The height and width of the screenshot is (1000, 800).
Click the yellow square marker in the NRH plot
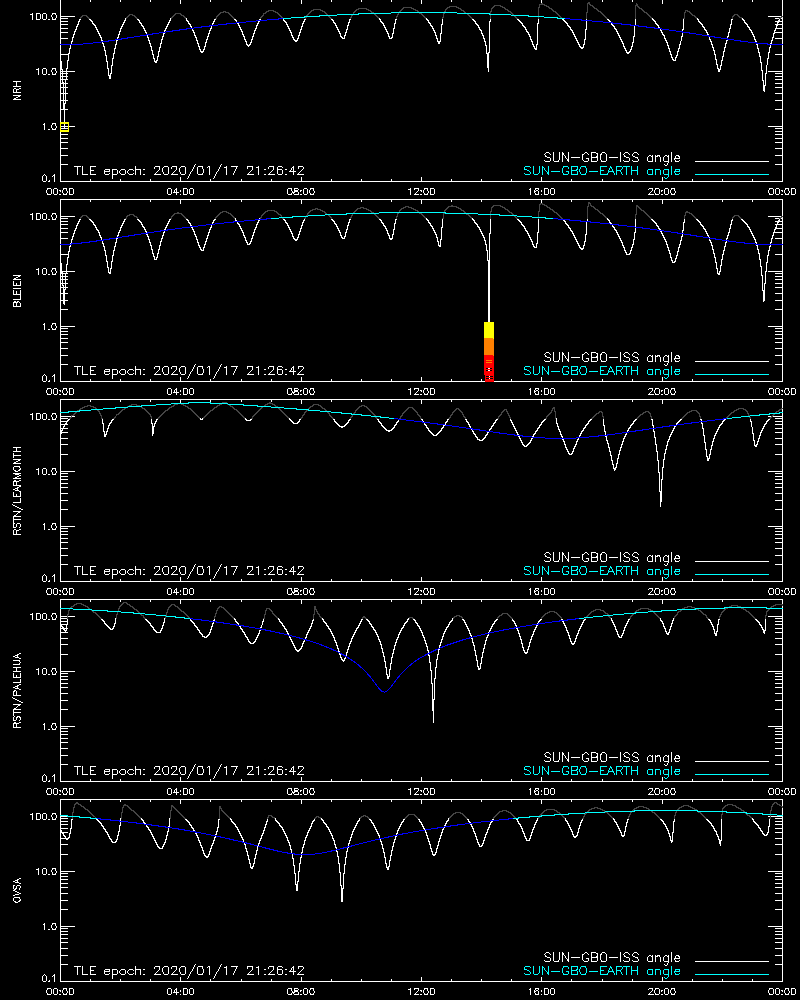click(64, 127)
